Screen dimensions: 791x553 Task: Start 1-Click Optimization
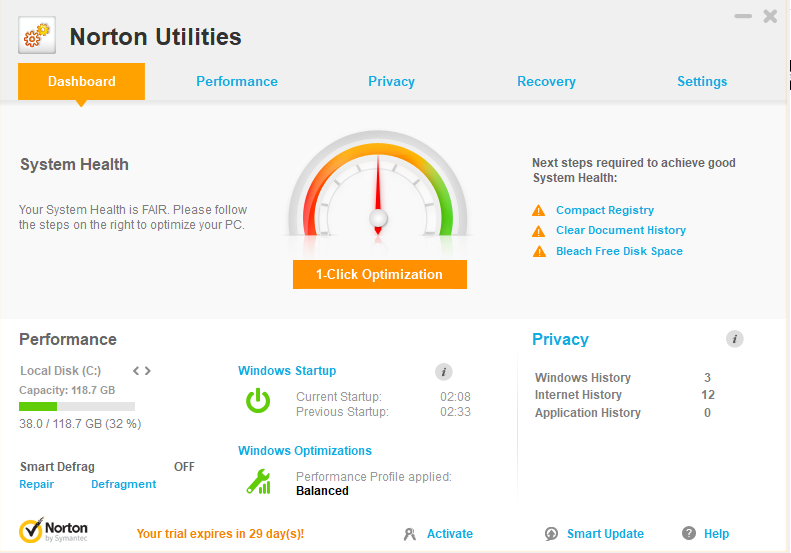click(379, 274)
